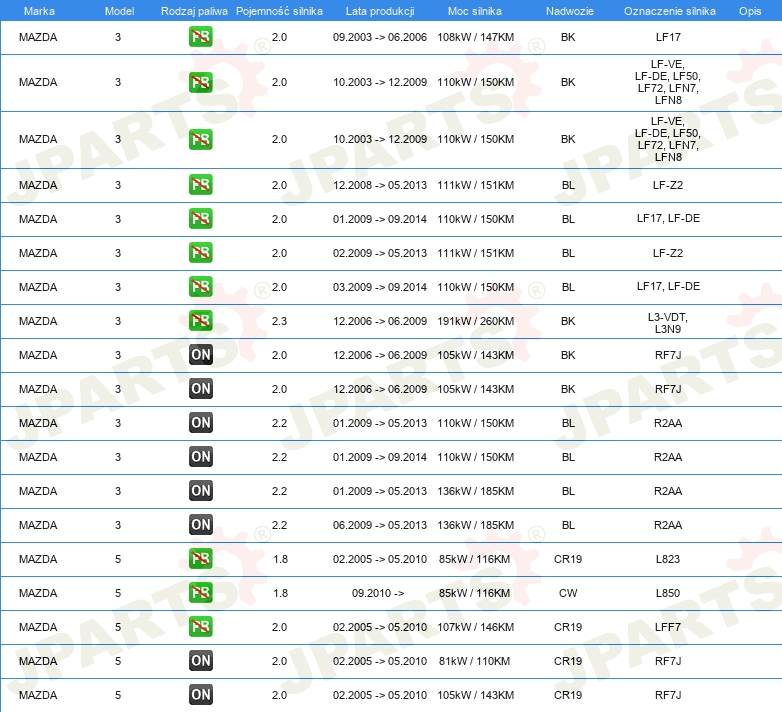Click the petrol PB icon in the LF17 108kW row
Screen dimensions: 782x712
tap(201, 37)
